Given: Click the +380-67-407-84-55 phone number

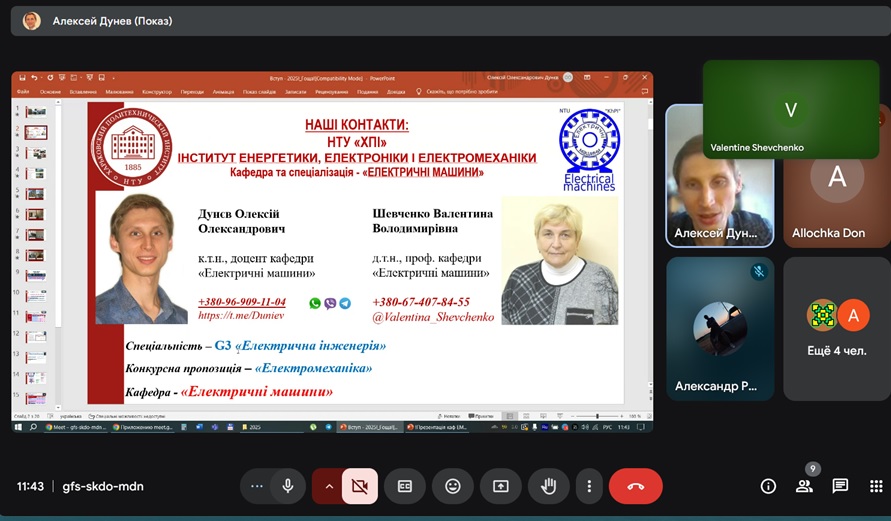Looking at the screenshot, I should (421, 302).
